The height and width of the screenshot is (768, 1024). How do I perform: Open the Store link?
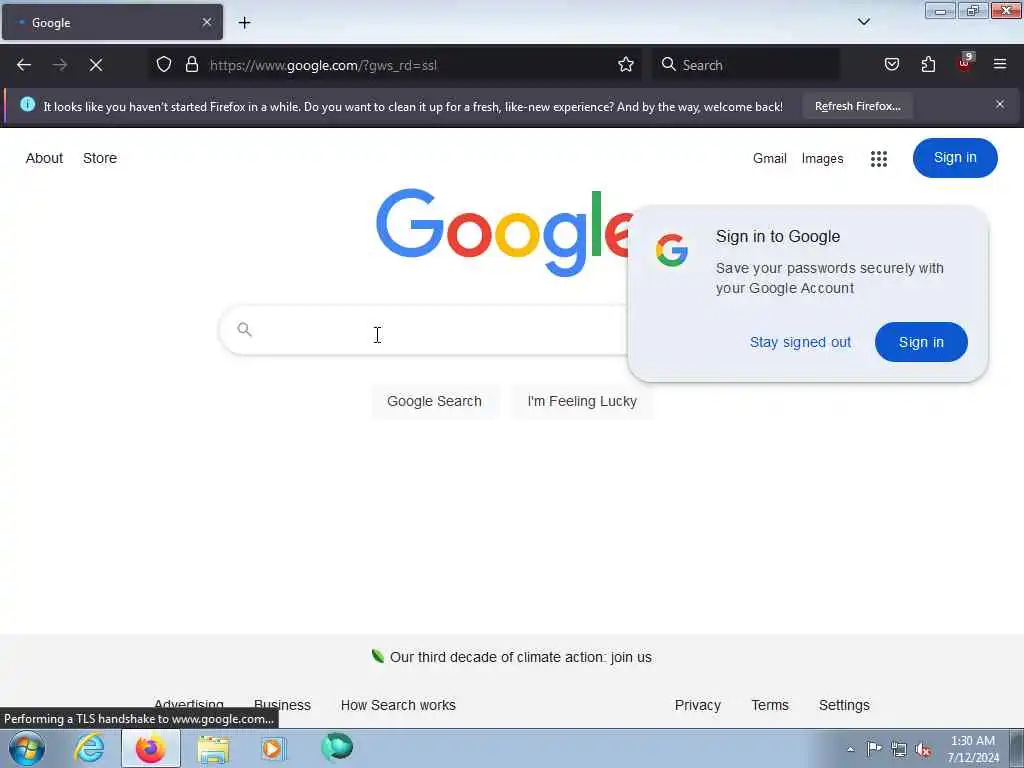(100, 158)
